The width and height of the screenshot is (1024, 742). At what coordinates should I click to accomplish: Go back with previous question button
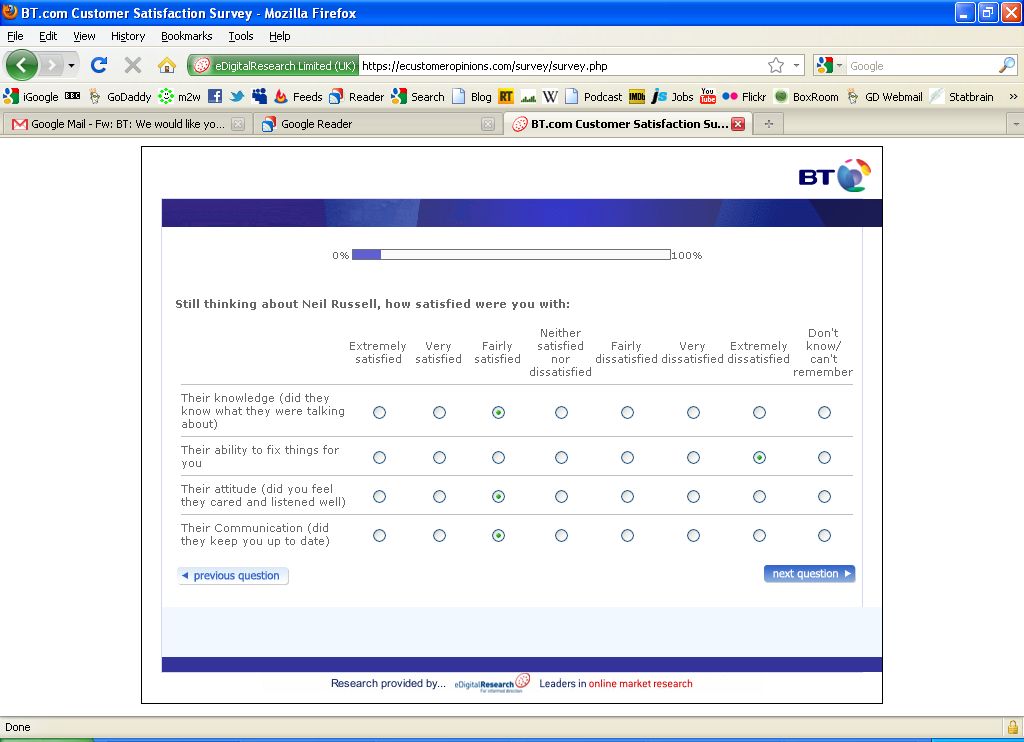tap(233, 576)
